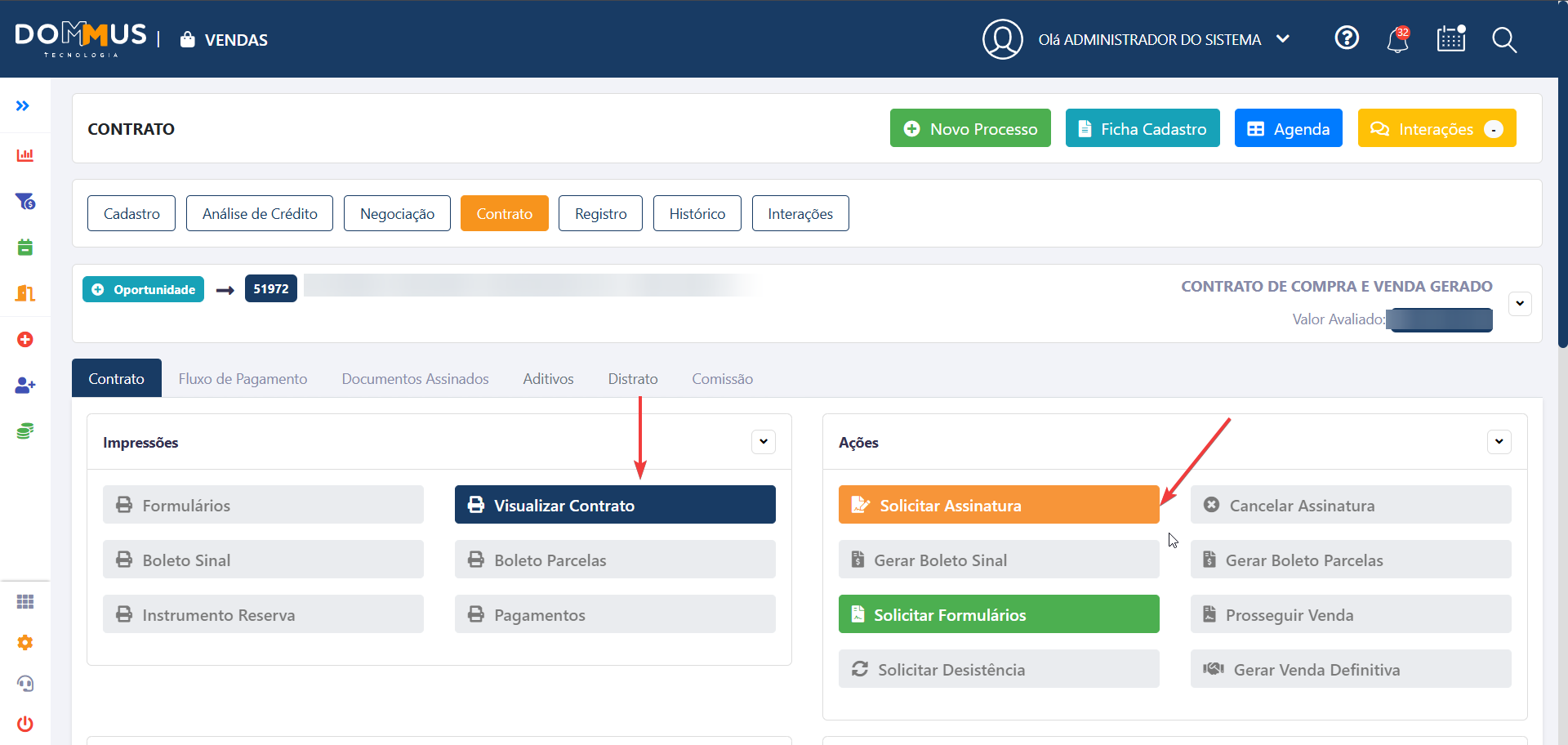Image resolution: width=1568 pixels, height=745 pixels.
Task: Expand the contract status details chevron
Action: pos(1520,304)
